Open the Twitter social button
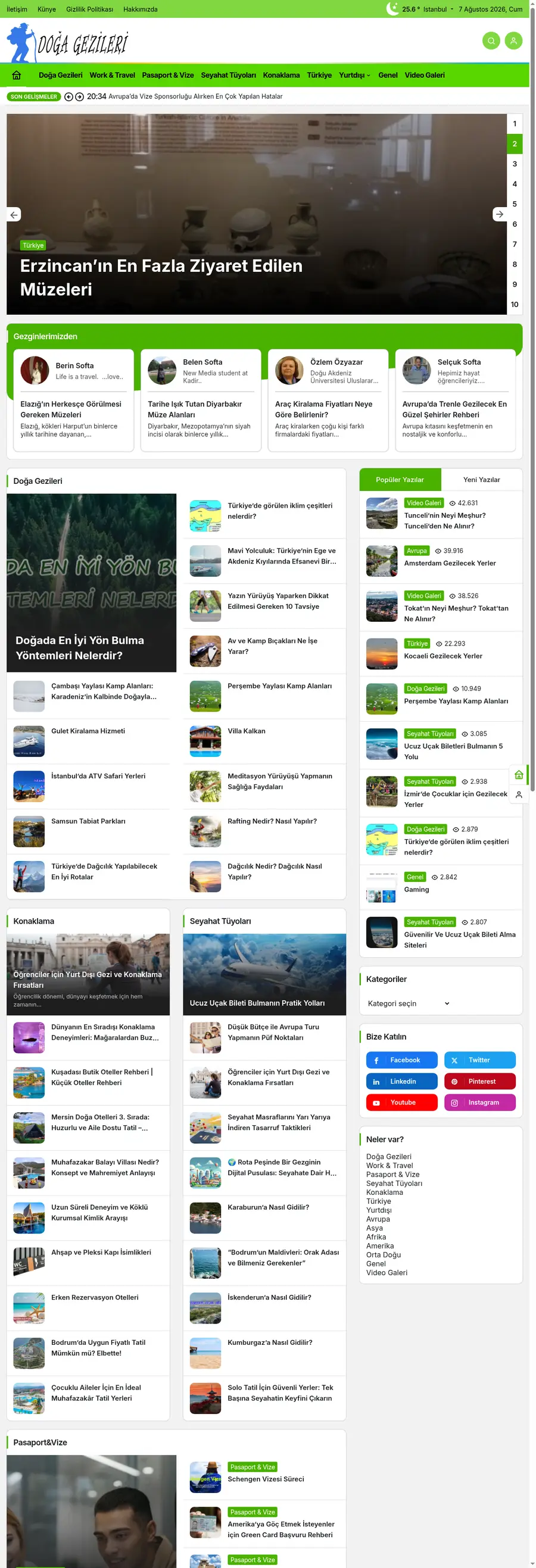 480,1060
